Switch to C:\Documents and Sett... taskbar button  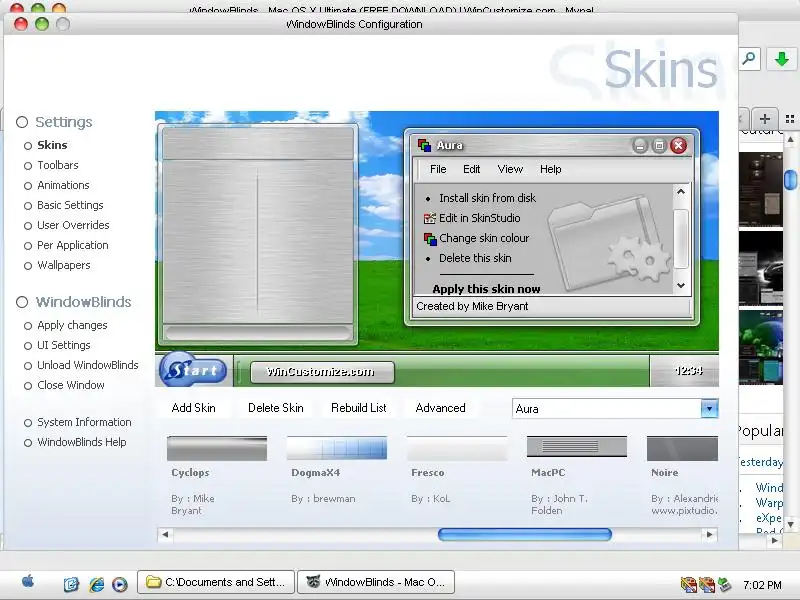(x=216, y=582)
